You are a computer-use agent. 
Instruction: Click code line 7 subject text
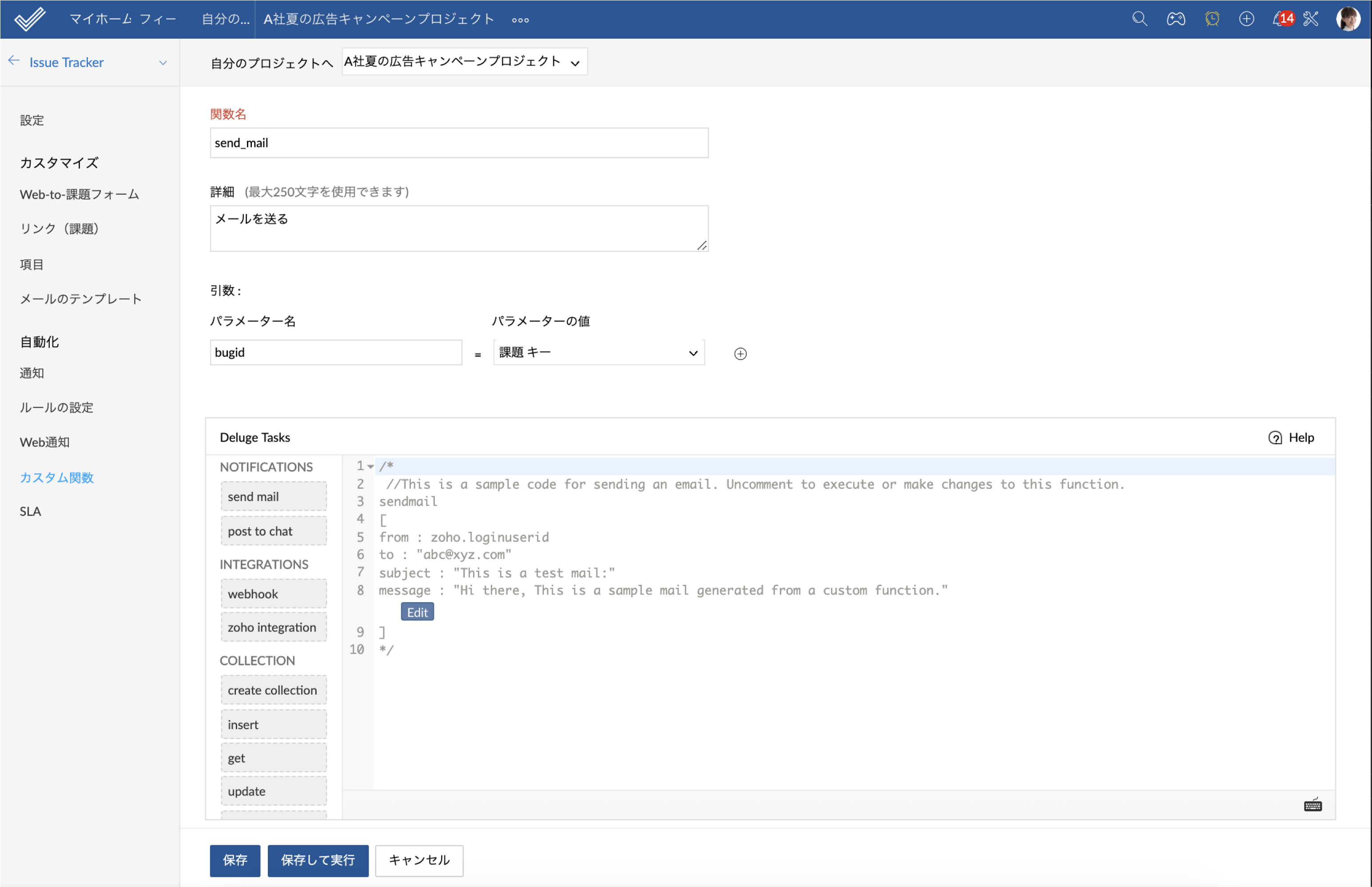tap(497, 573)
